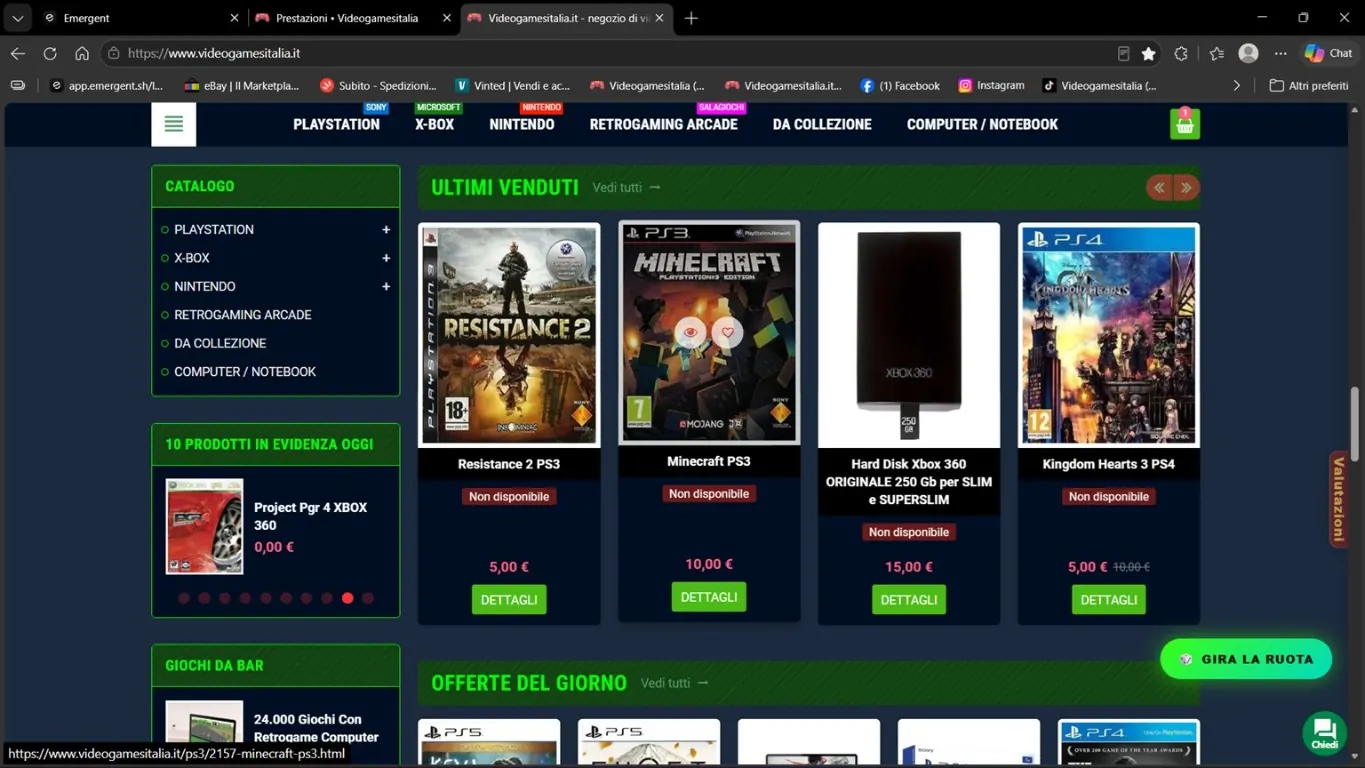Open the COMPUTER / NOTEBOOK navigation menu
This screenshot has width=1365, height=768.
tap(982, 124)
